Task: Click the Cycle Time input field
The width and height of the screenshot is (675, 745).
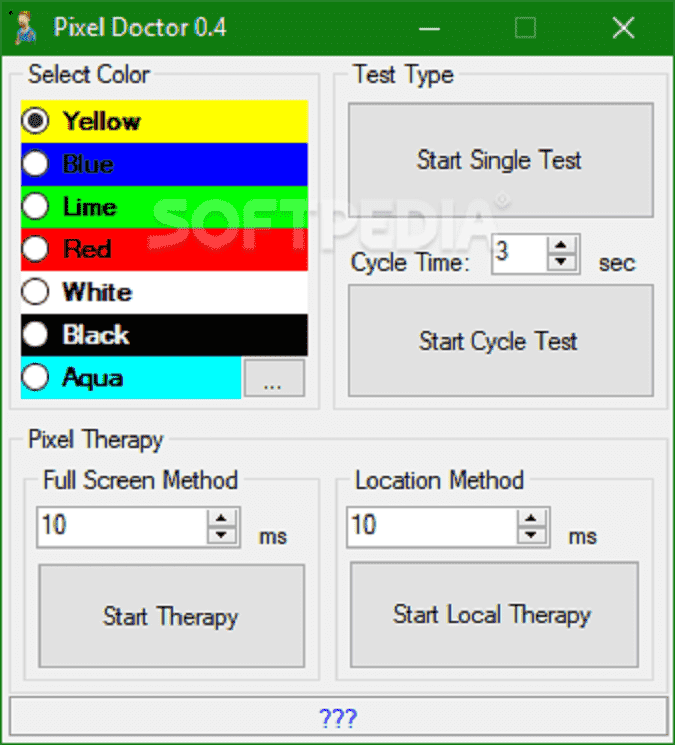Action: pyautogui.click(x=518, y=253)
